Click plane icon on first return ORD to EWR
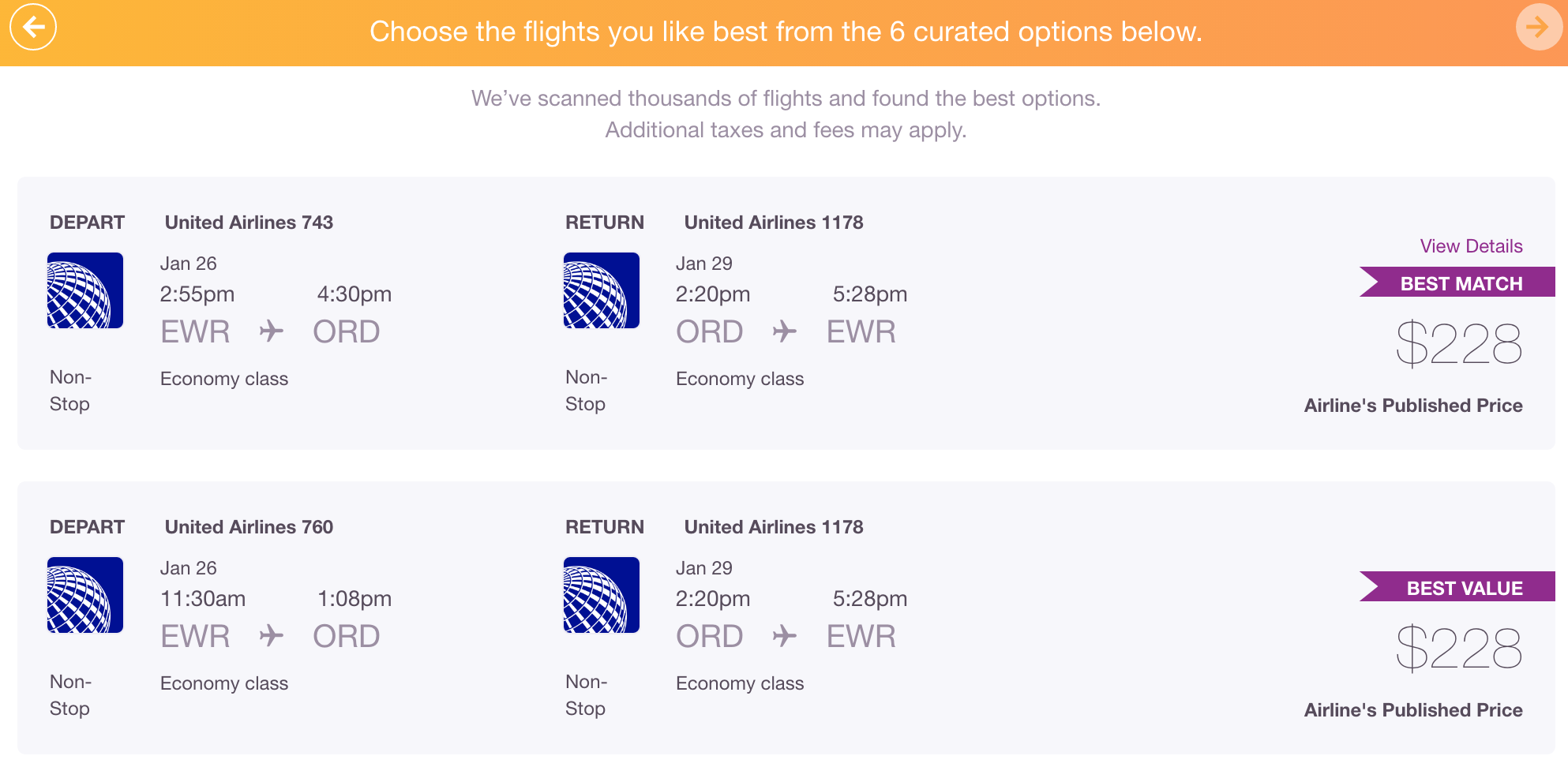The height and width of the screenshot is (767, 1568). (x=785, y=331)
